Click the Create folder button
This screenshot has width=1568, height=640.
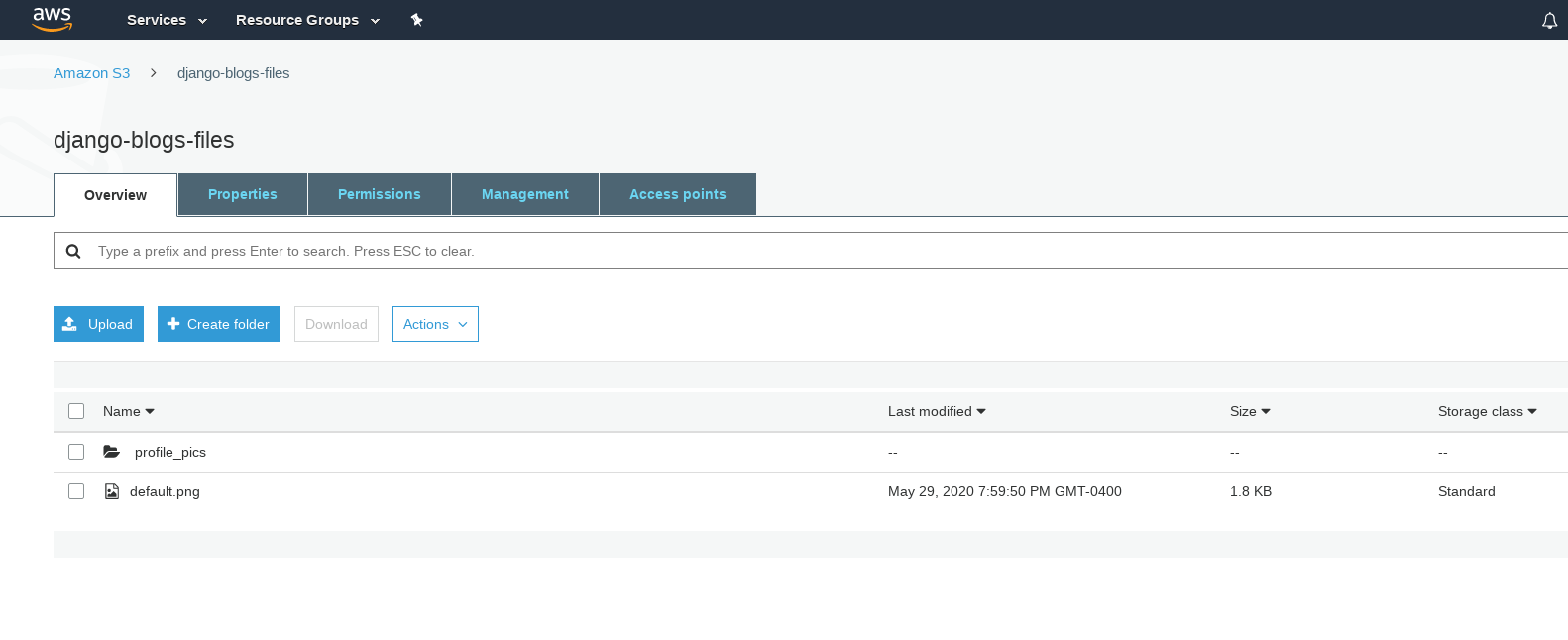click(219, 324)
